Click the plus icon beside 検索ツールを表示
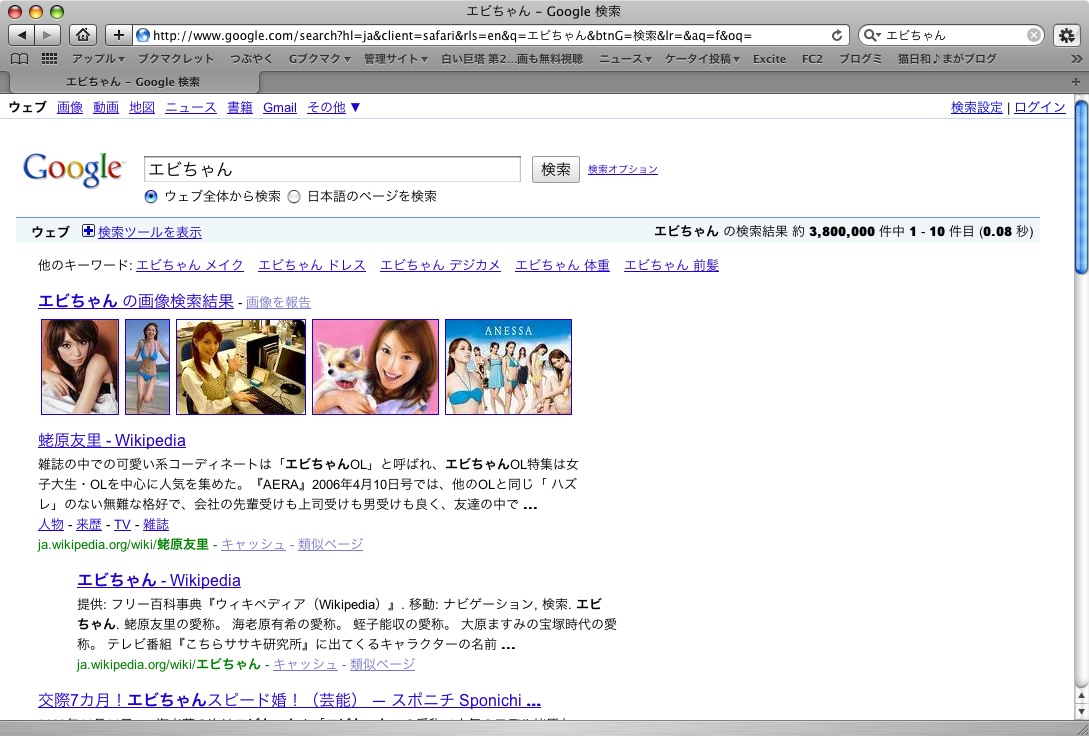1089x736 pixels. [x=88, y=231]
